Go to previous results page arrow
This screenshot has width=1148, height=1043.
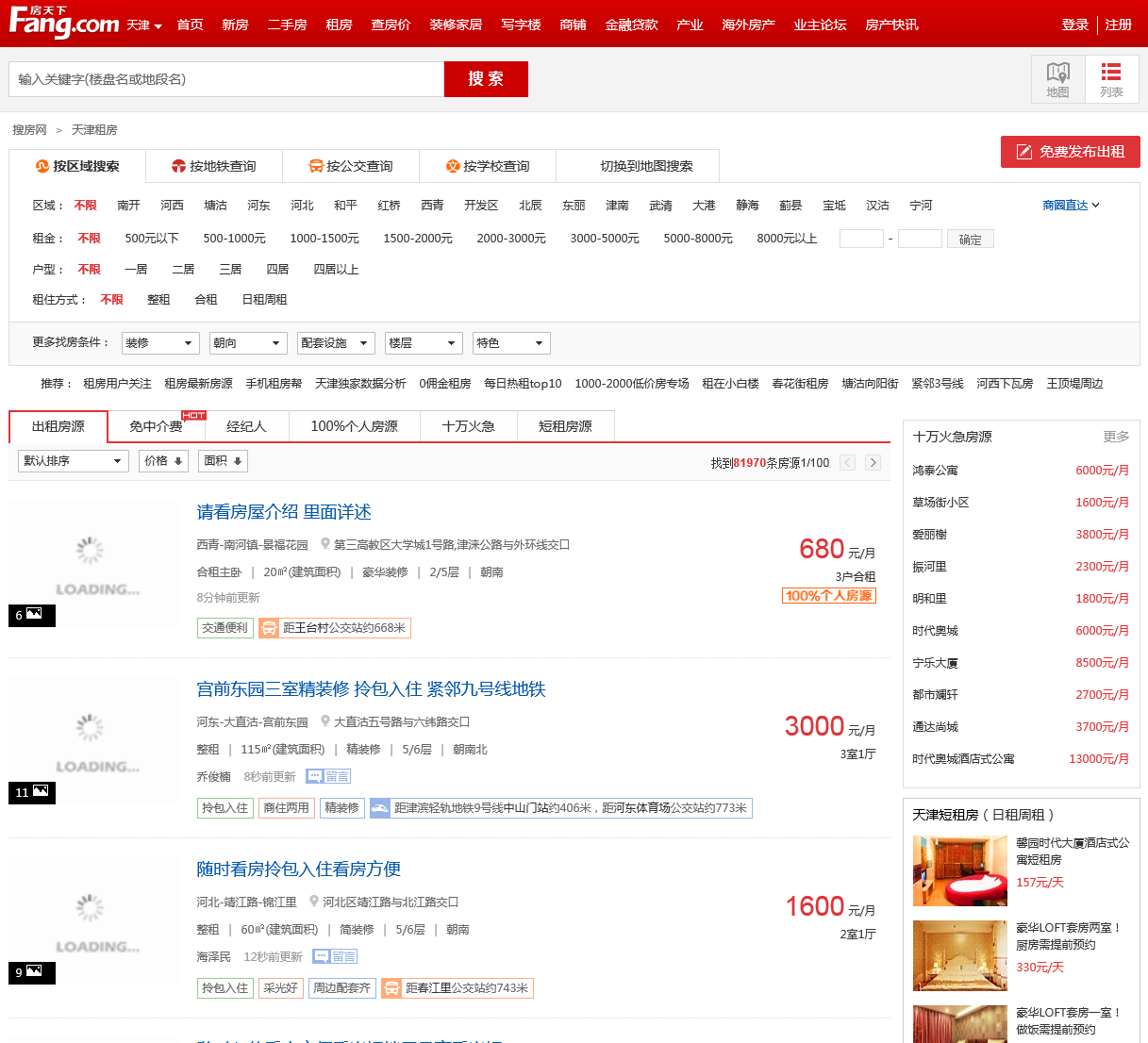click(847, 462)
